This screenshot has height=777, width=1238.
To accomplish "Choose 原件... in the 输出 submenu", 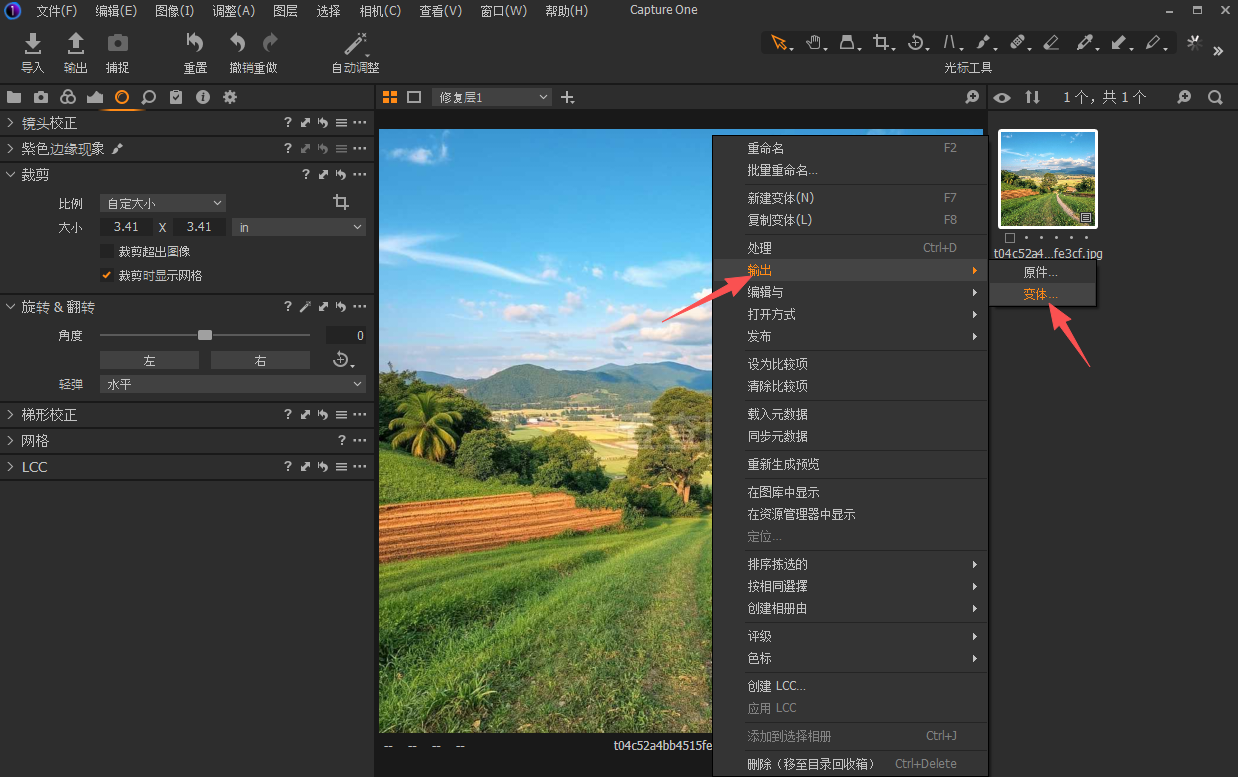I will tap(1043, 272).
